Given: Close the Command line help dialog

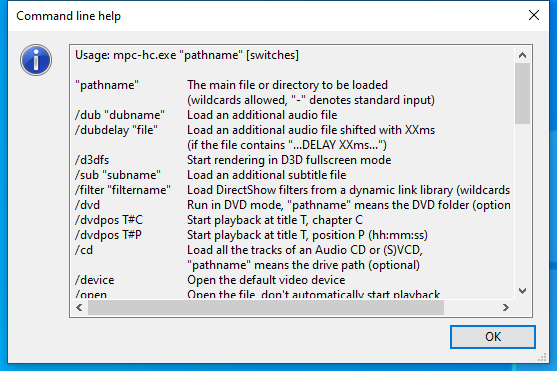Looking at the screenshot, I should 534,15.
